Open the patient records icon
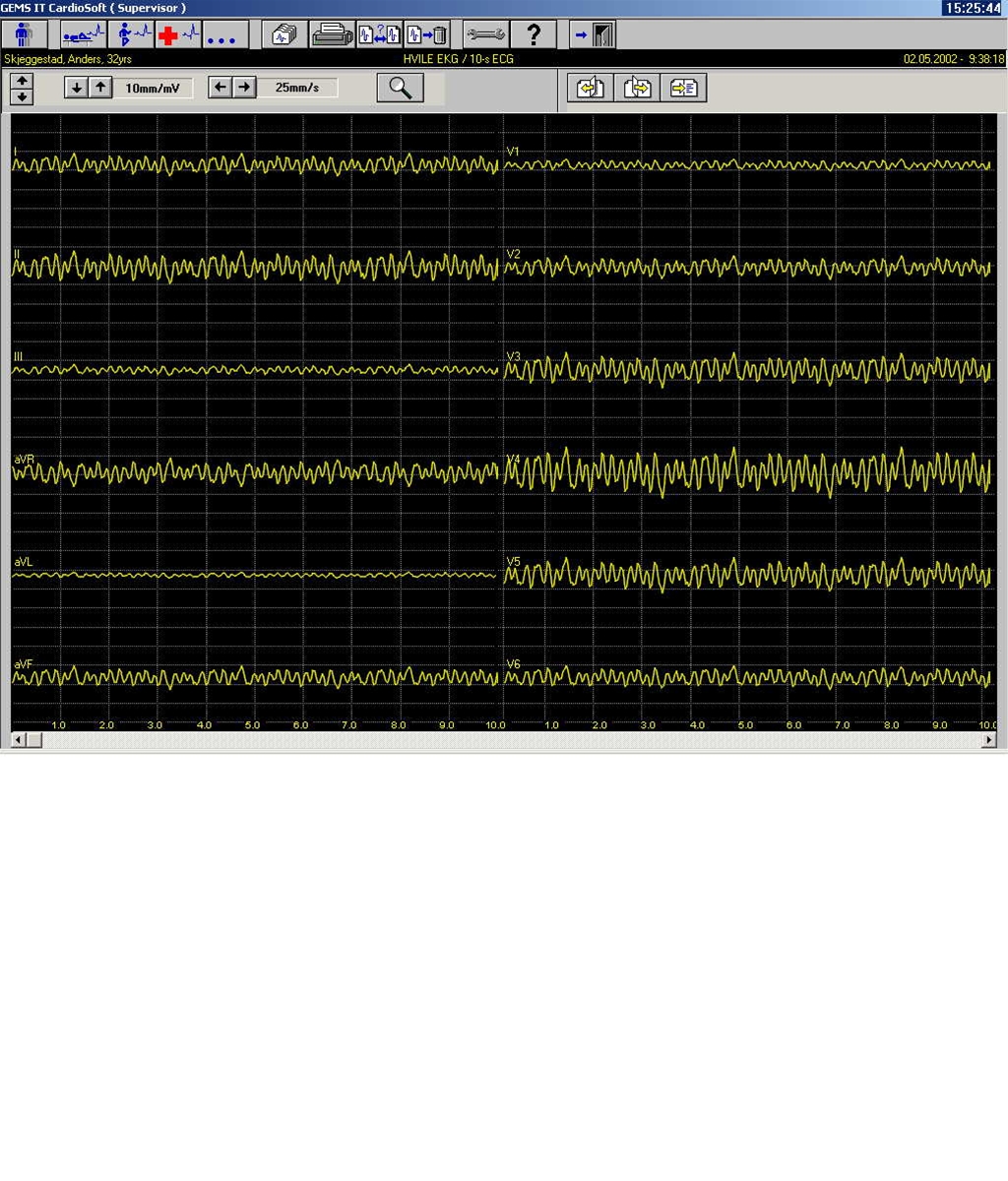 (x=24, y=34)
